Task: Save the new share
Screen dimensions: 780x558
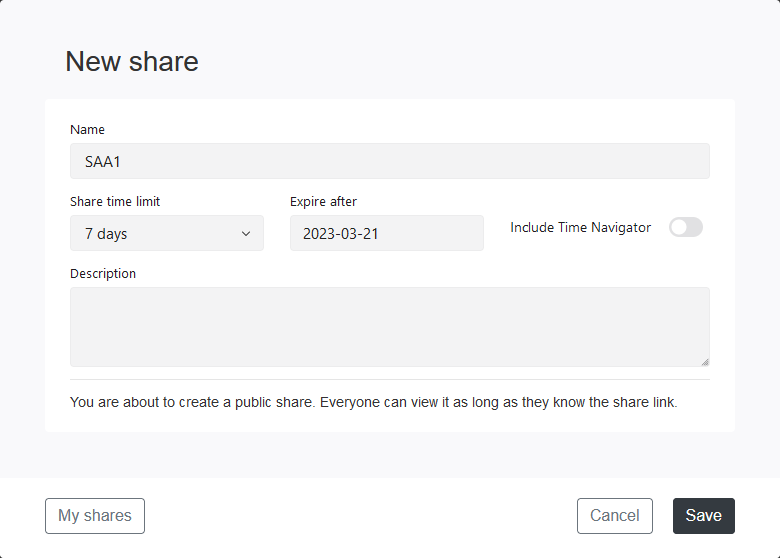Action: tap(703, 516)
